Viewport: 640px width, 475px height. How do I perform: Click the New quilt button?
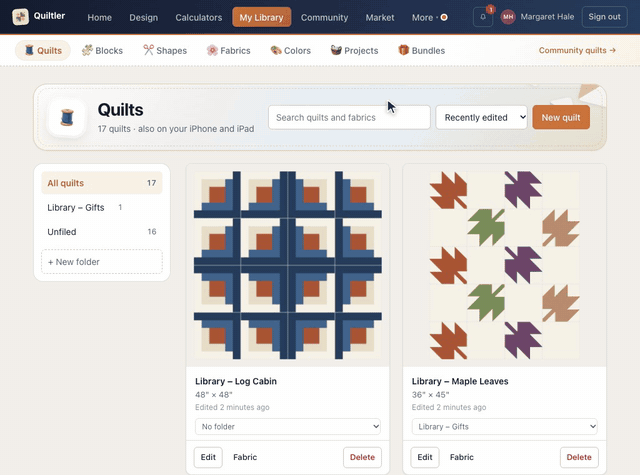pos(561,118)
